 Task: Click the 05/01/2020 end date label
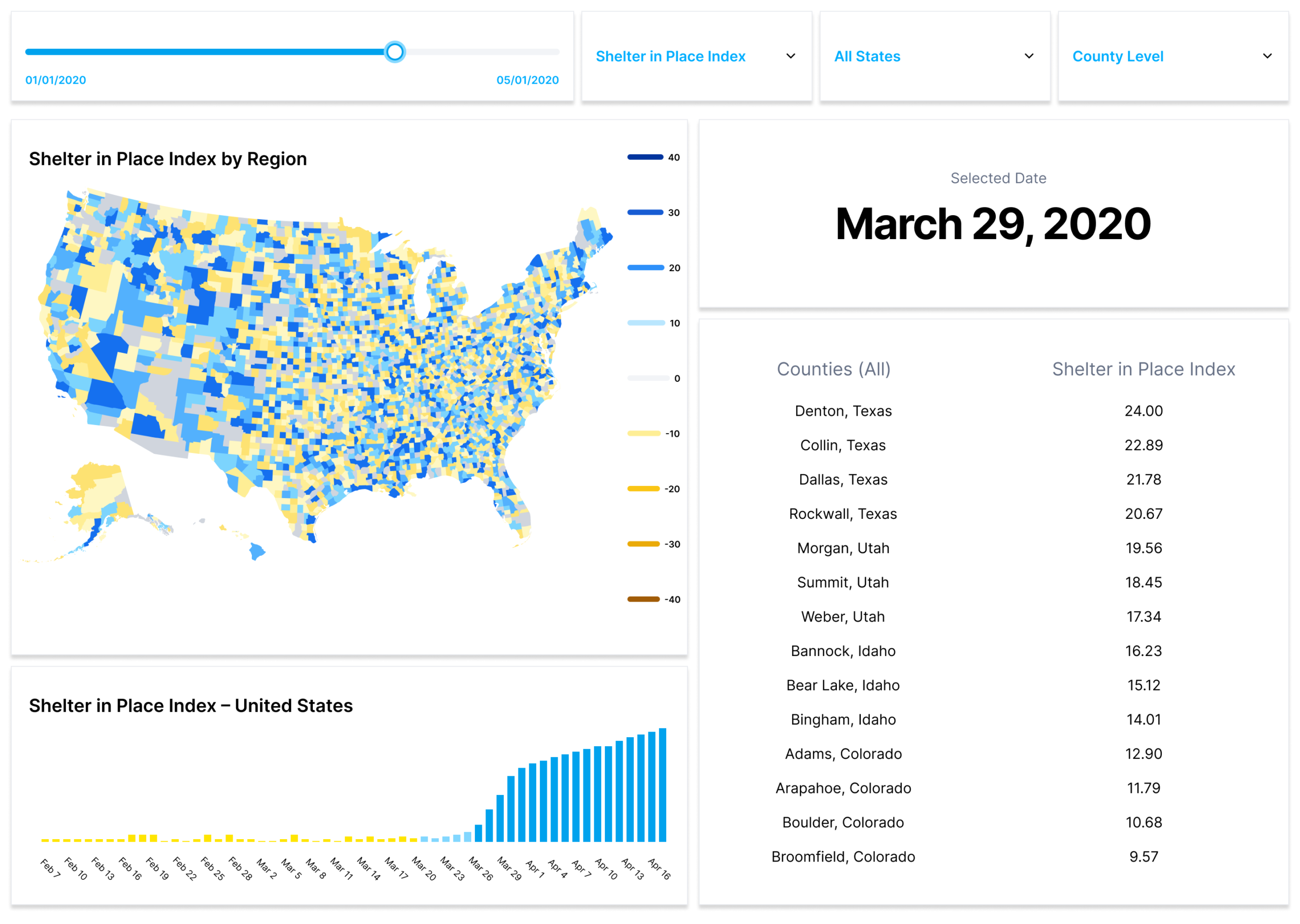[x=527, y=80]
